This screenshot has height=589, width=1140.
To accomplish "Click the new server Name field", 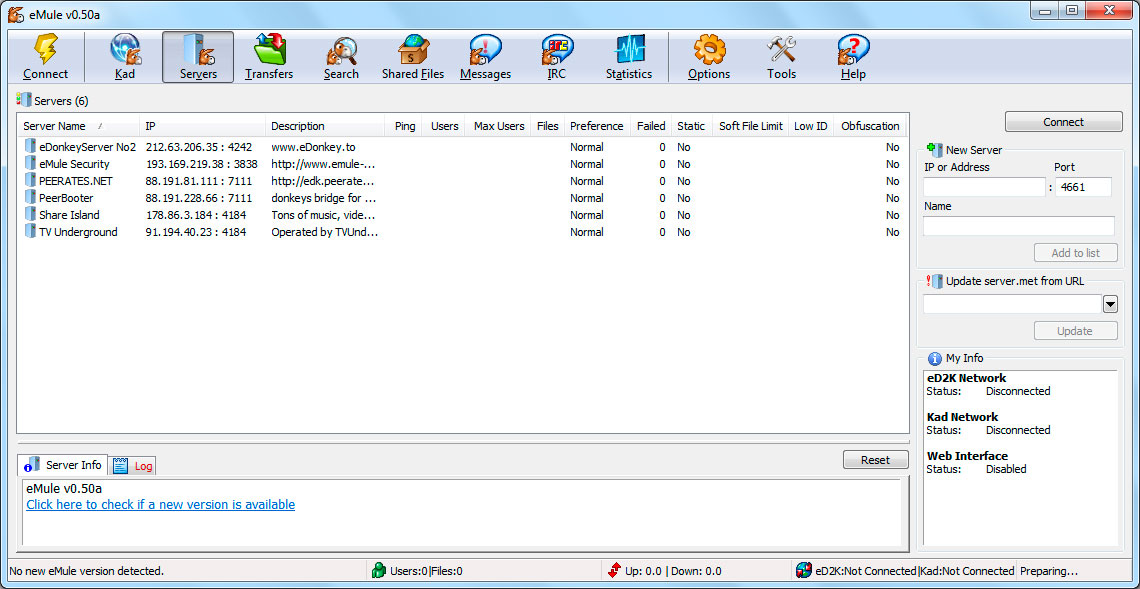I will tap(1019, 226).
